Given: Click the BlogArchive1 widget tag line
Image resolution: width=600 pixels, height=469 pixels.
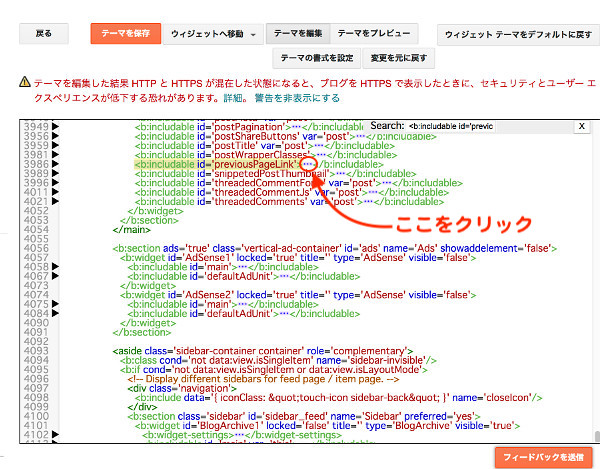Looking at the screenshot, I should point(327,426).
